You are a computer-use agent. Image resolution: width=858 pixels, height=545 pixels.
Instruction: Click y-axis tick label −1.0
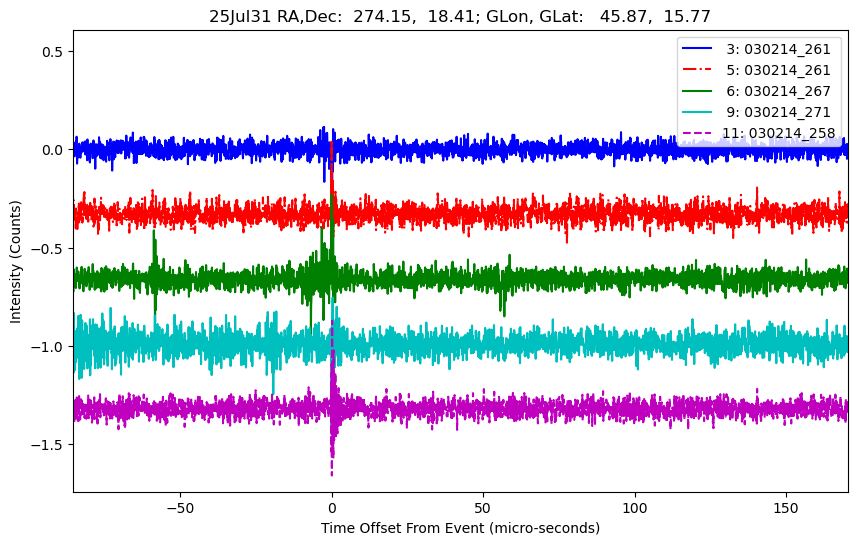point(48,347)
